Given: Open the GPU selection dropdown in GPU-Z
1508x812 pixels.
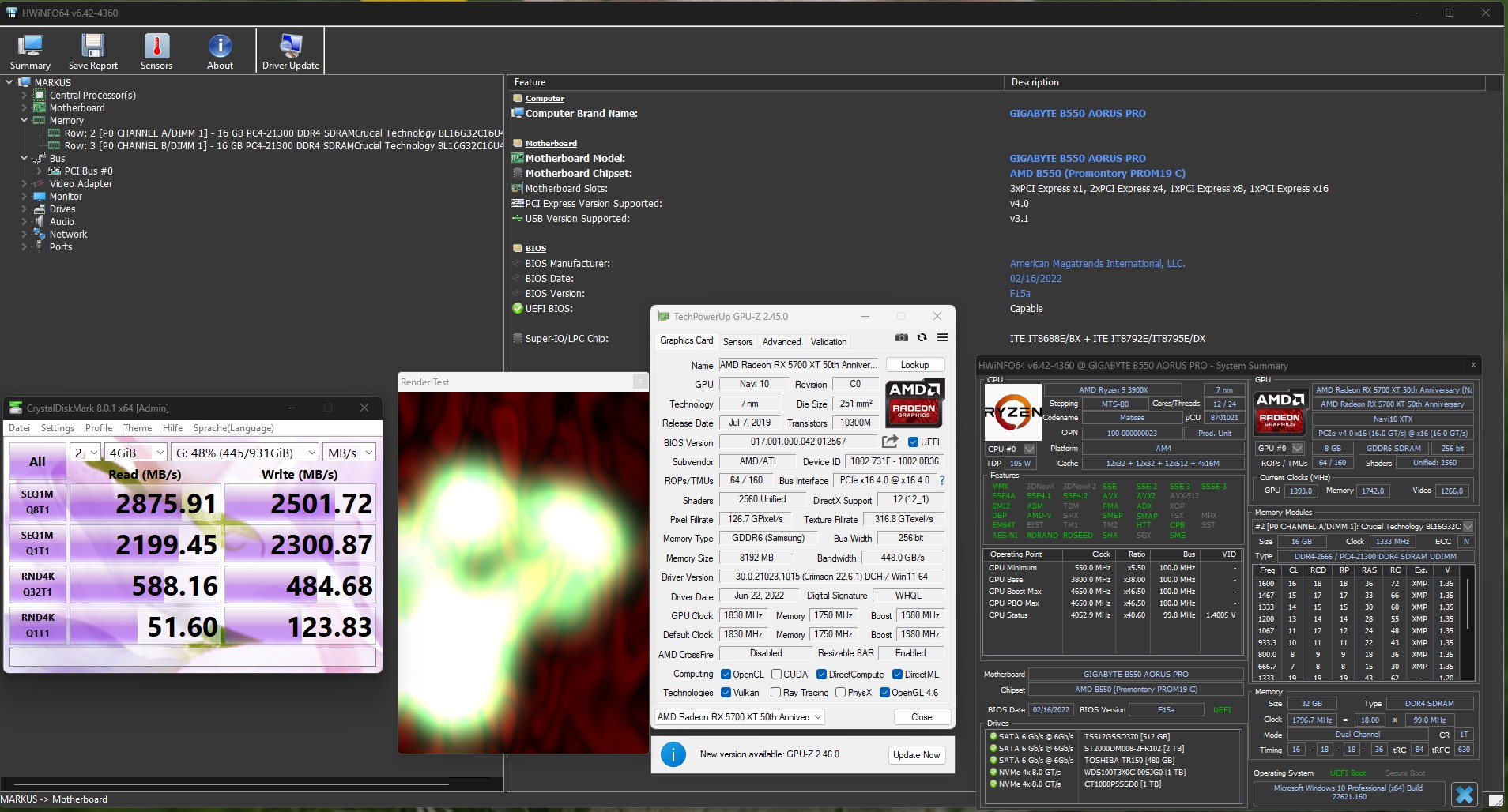Looking at the screenshot, I should pos(739,717).
